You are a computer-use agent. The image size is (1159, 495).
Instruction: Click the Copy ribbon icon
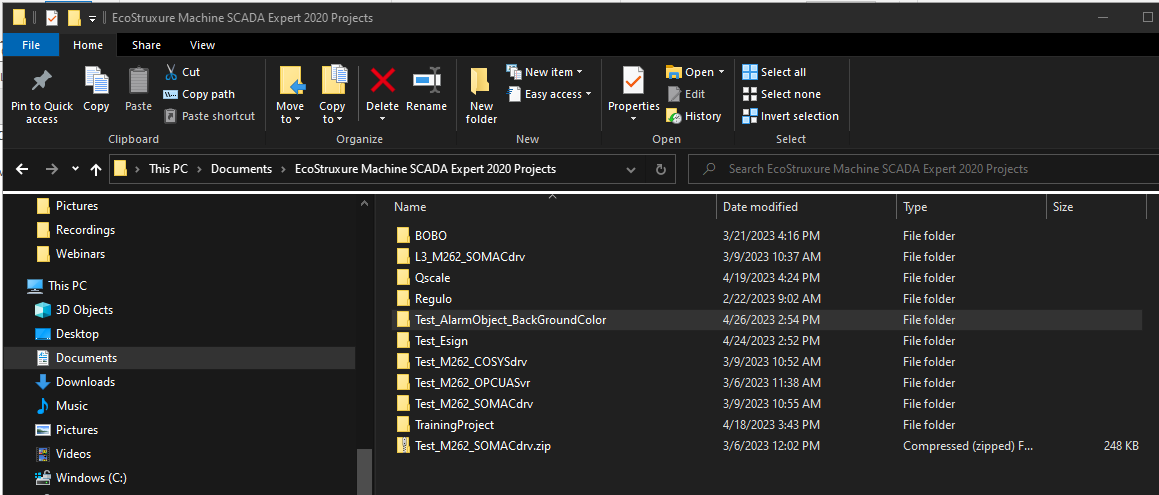[x=96, y=80]
